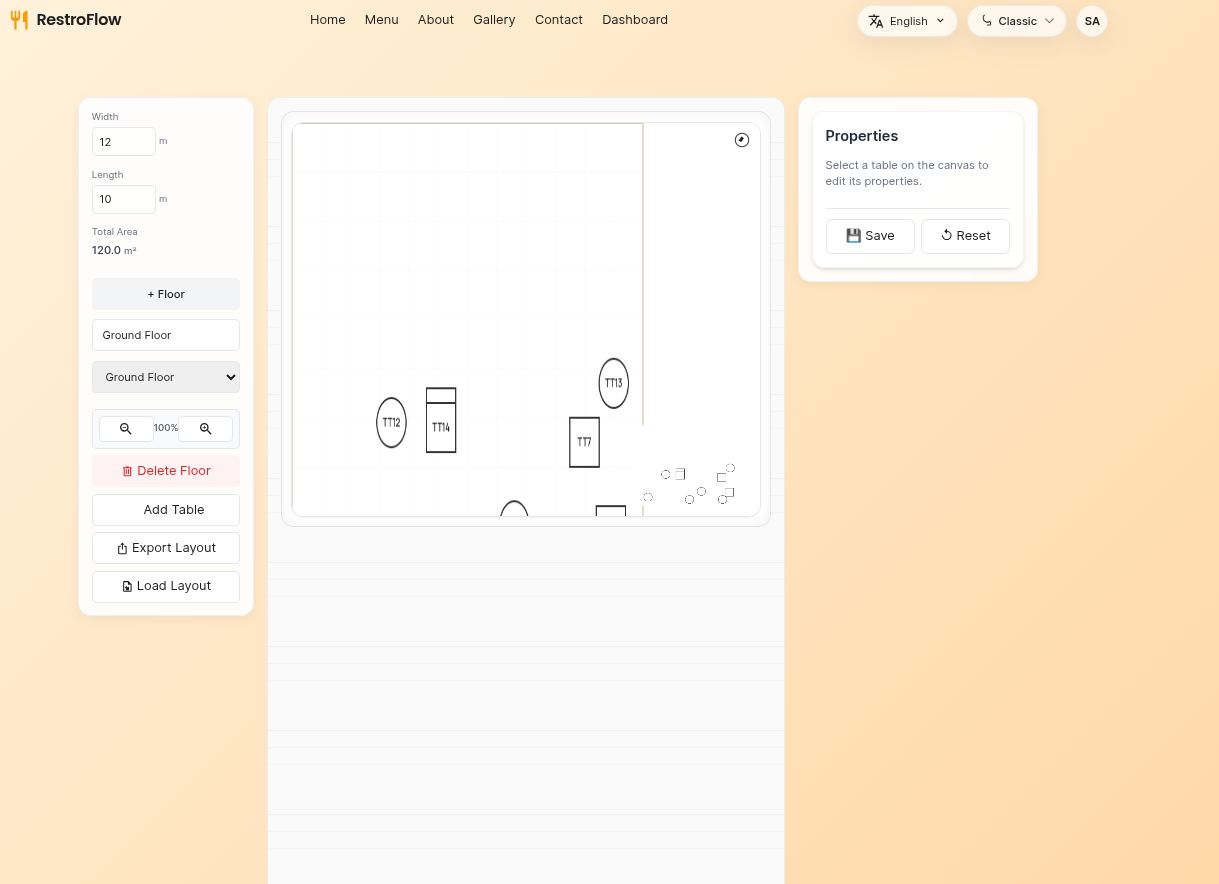
Task: Click the Width input field
Action: point(124,142)
